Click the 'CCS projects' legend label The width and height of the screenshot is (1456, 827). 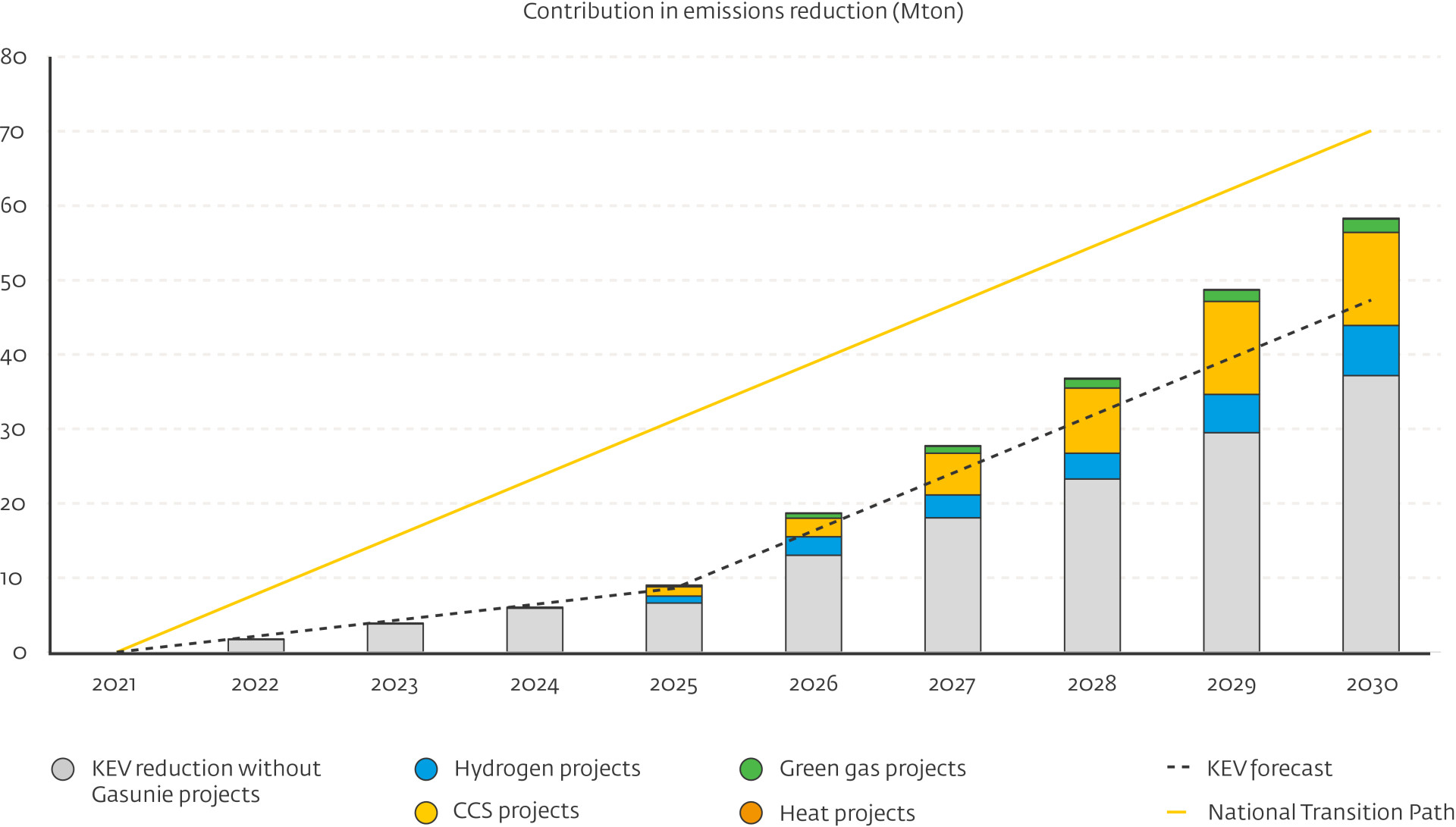pyautogui.click(x=516, y=811)
